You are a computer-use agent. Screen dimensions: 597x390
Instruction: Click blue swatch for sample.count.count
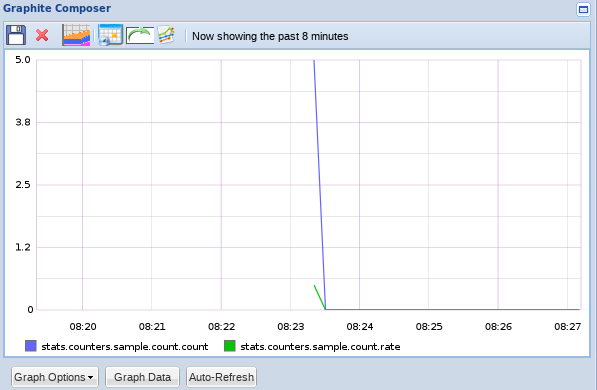[x=30, y=346]
